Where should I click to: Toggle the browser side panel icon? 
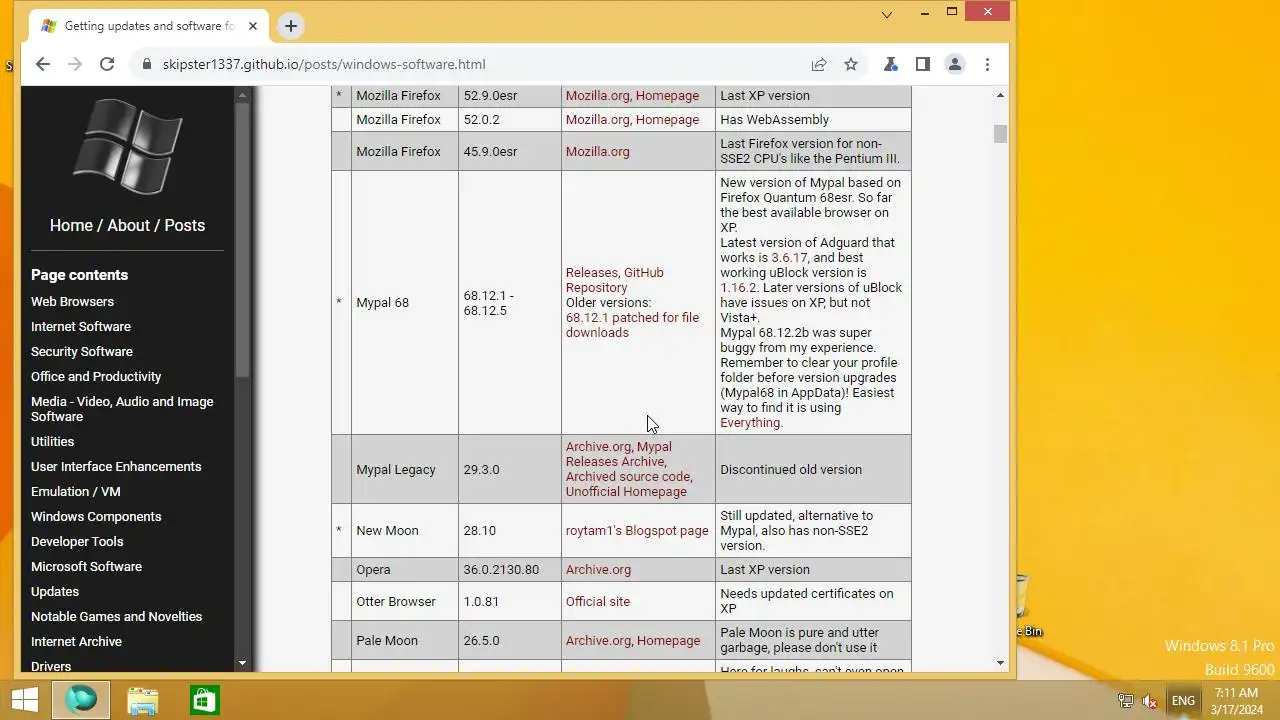pos(923,64)
